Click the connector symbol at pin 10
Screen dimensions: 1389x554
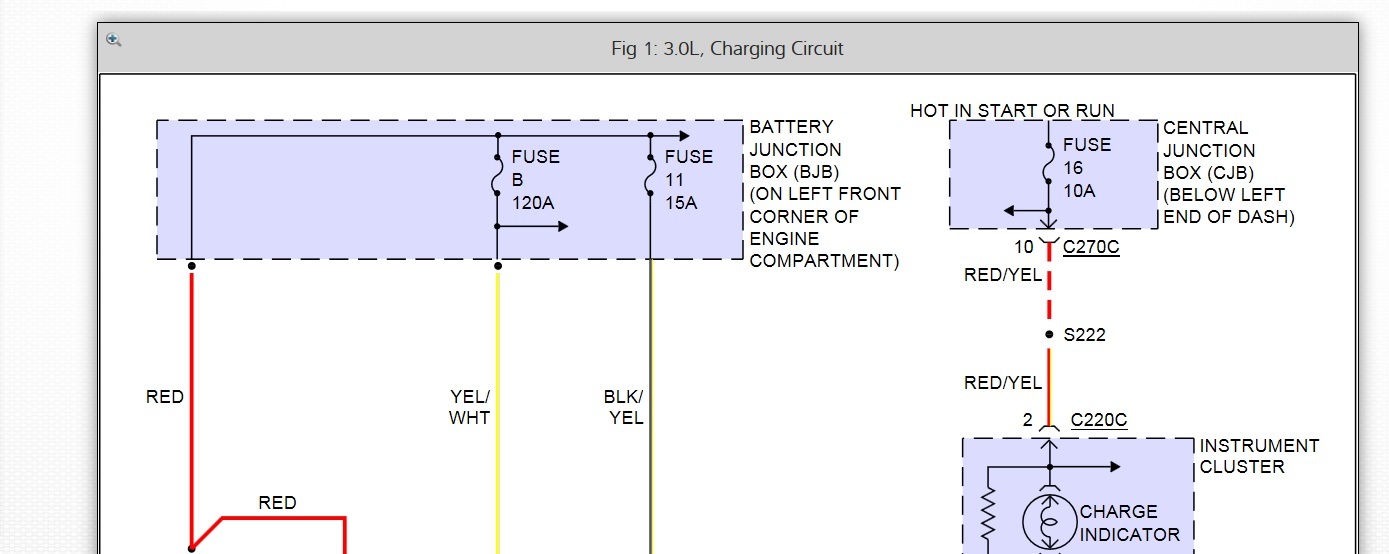click(1048, 243)
